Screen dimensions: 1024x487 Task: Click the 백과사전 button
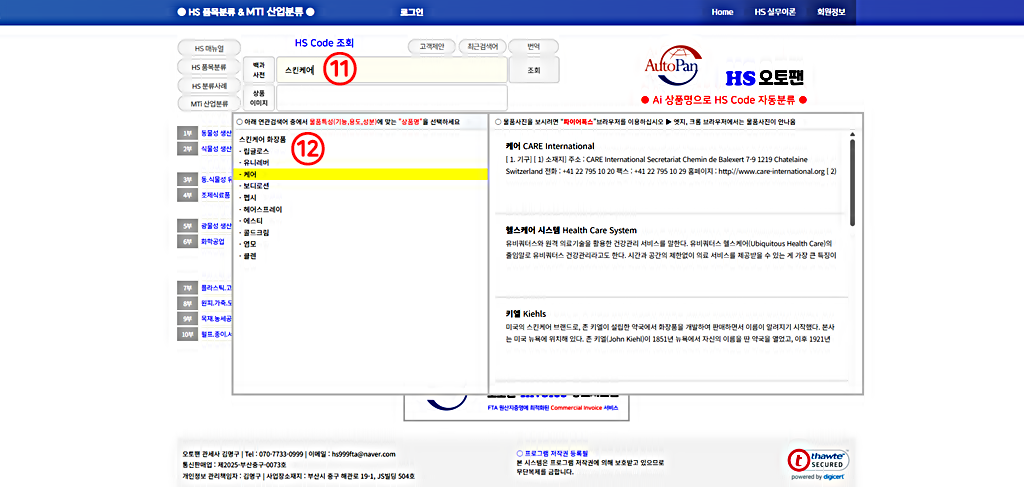(x=259, y=70)
